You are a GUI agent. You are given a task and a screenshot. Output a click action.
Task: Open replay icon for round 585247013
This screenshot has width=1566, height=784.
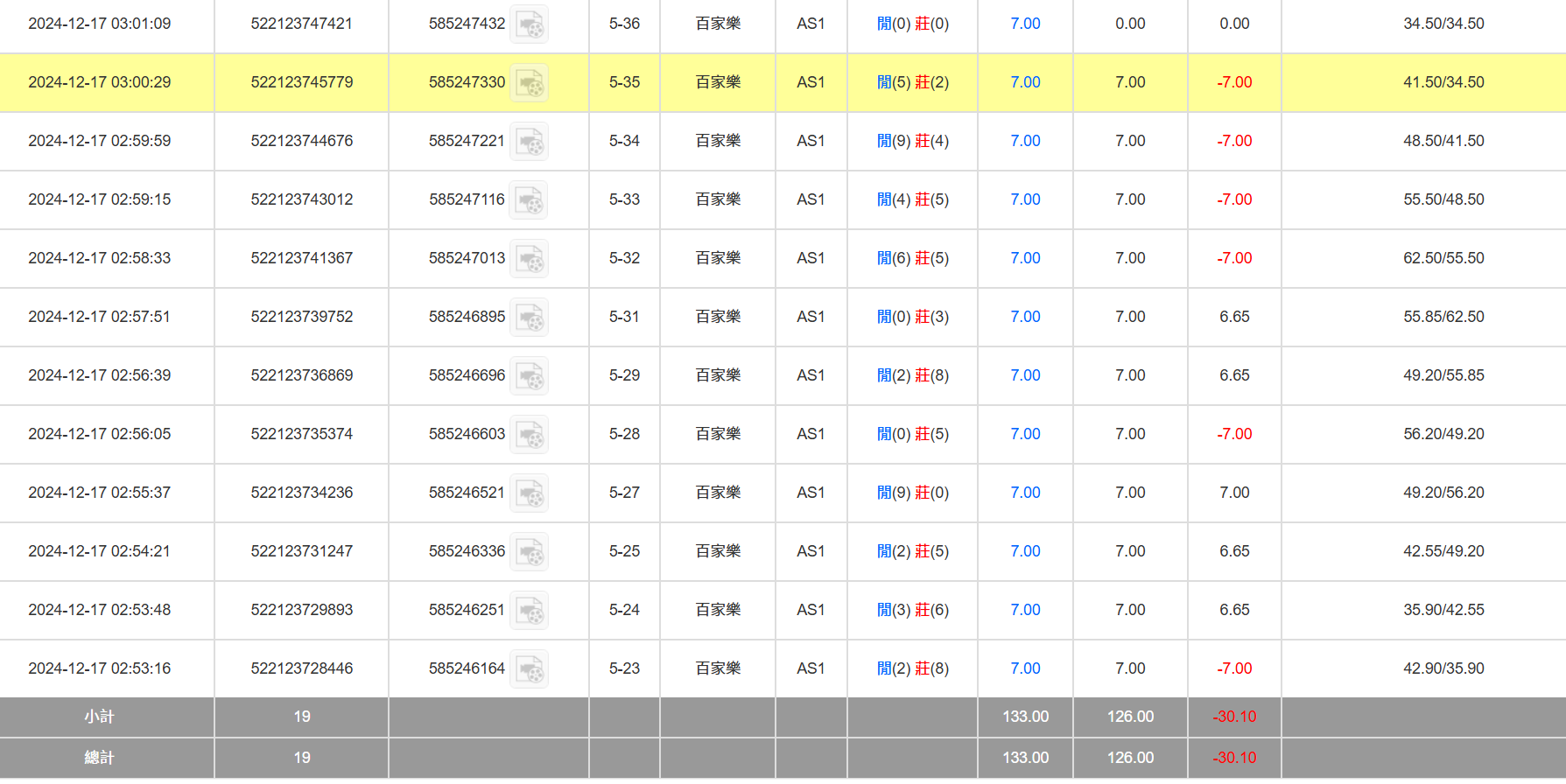529,259
